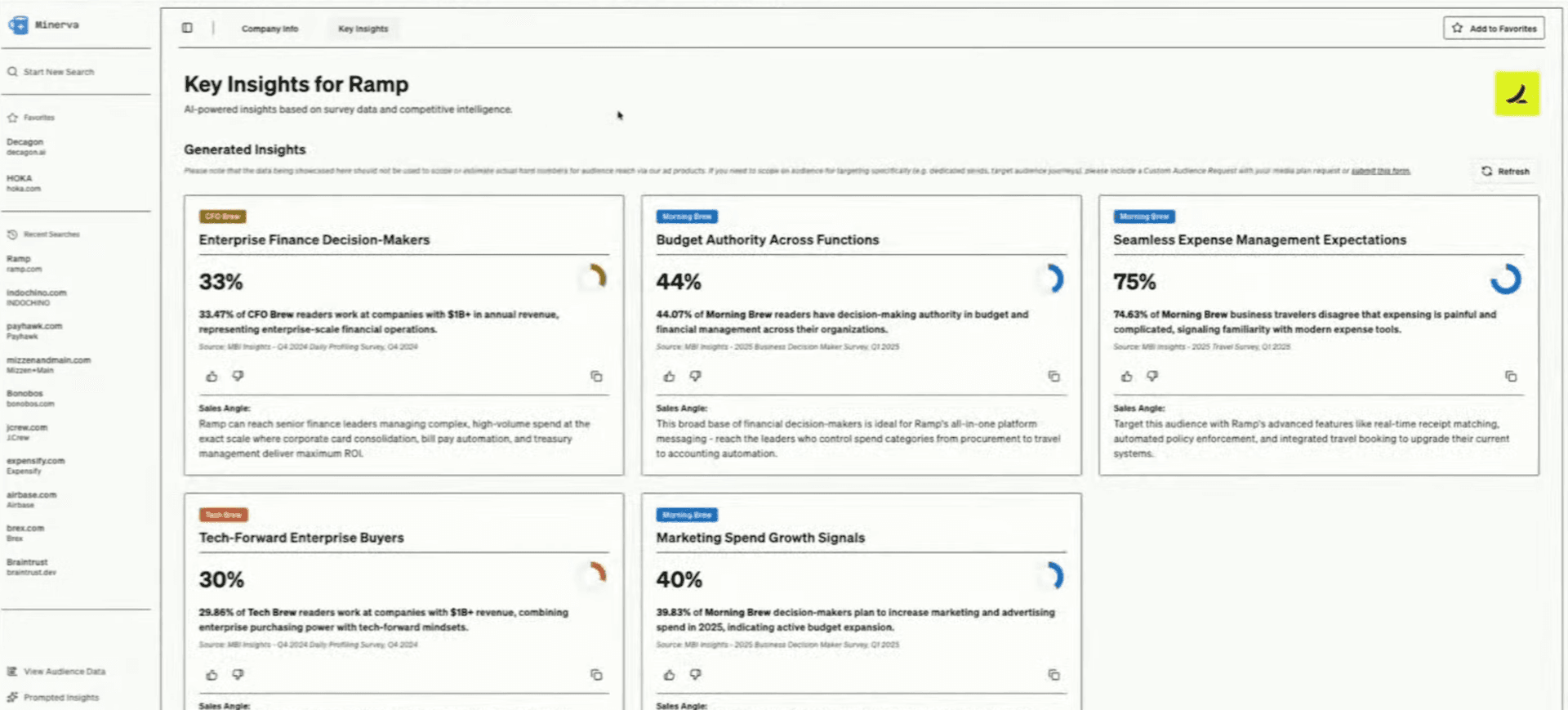
Task: Copy the Budget Authority Across Functions insight
Action: (x=1053, y=377)
